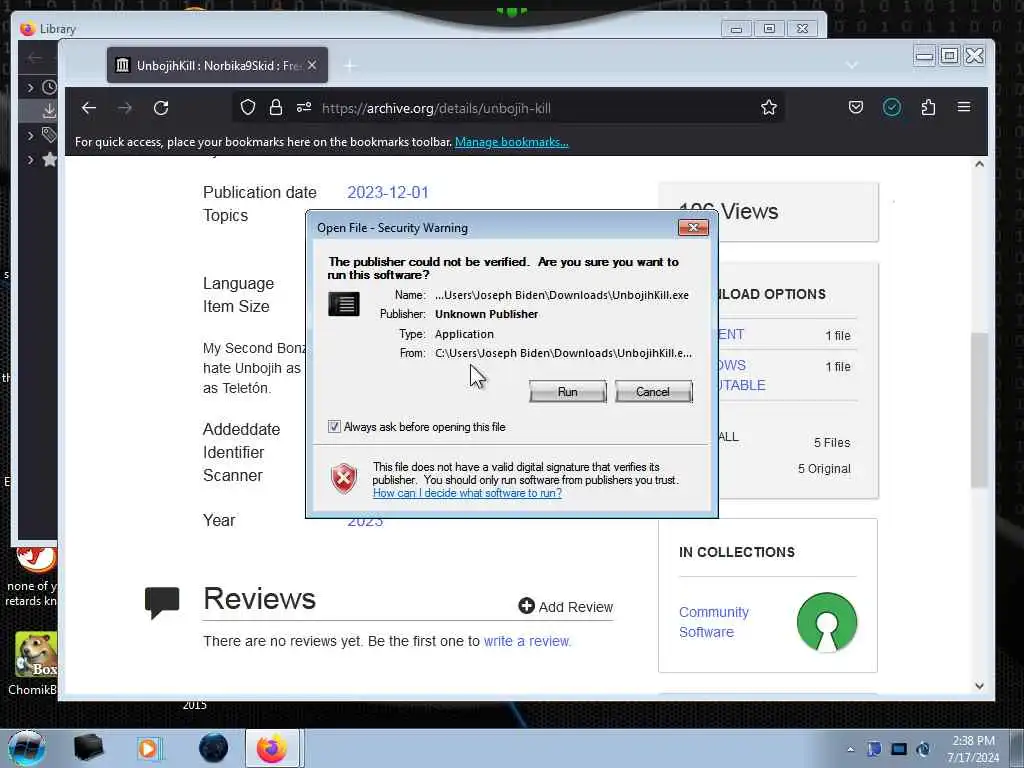The width and height of the screenshot is (1024, 768).
Task: Expand All Bookmarks star item in Library
Action: click(30, 159)
